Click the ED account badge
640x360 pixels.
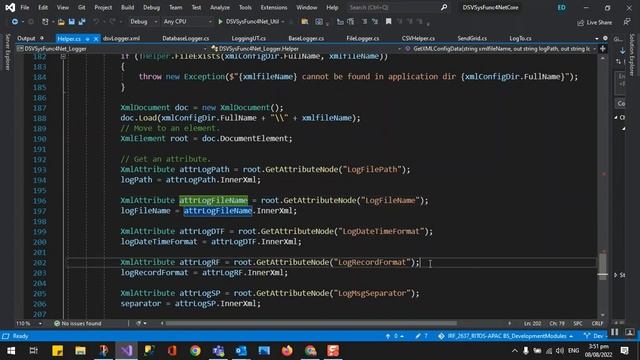562,7
